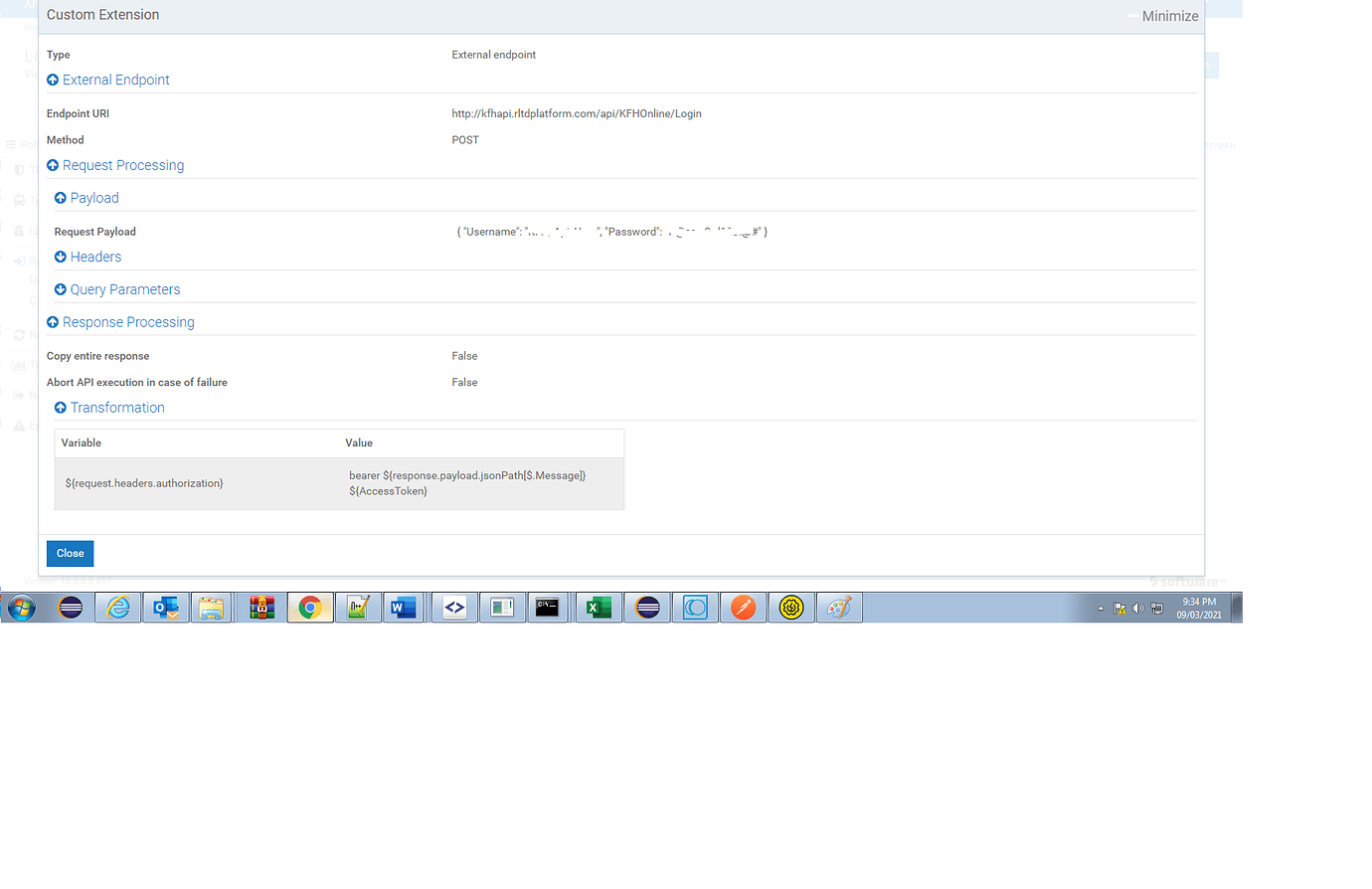Open Microsoft Excel from taskbar
This screenshot has width=1372, height=889.
pyautogui.click(x=599, y=608)
